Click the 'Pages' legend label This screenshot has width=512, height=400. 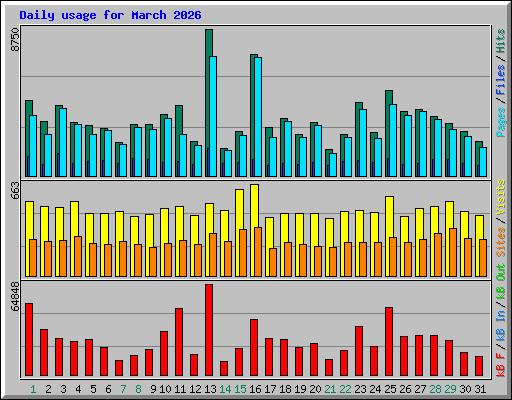tap(501, 122)
